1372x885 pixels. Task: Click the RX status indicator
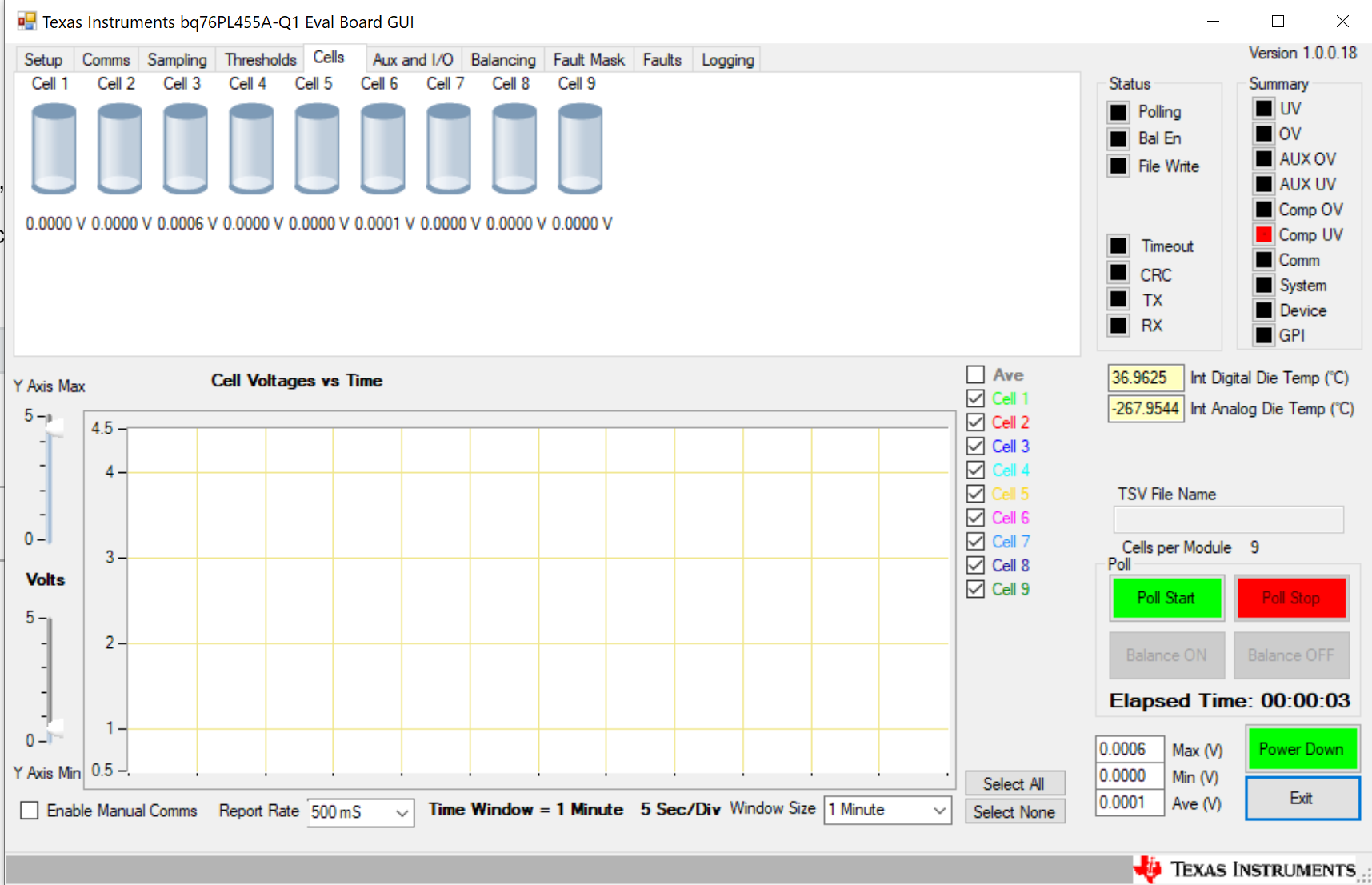[x=1118, y=326]
